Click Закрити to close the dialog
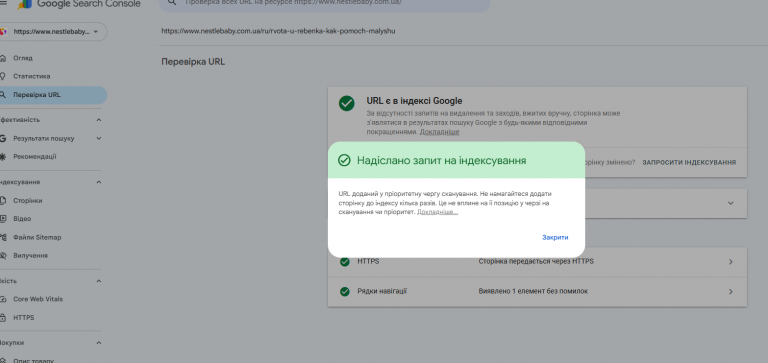 555,238
